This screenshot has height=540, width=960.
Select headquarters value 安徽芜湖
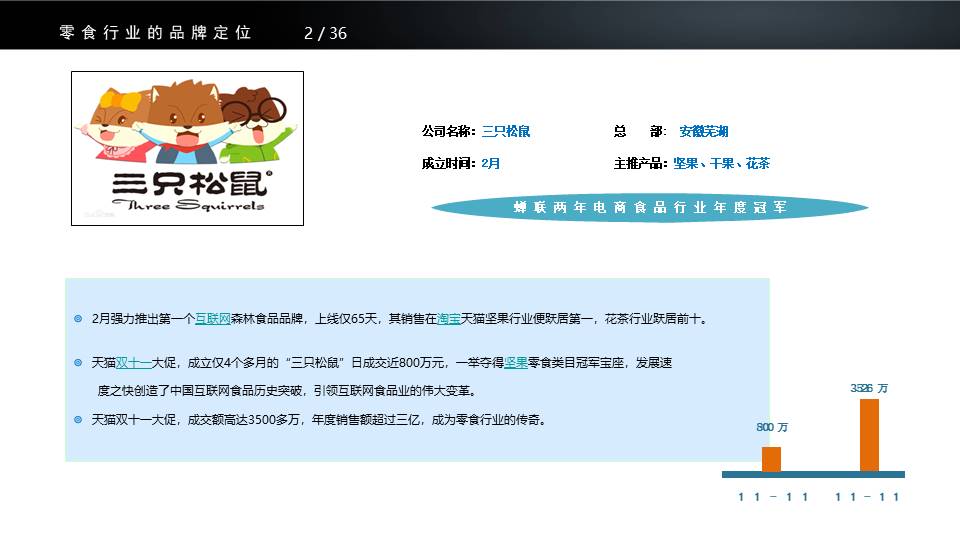[x=703, y=131]
